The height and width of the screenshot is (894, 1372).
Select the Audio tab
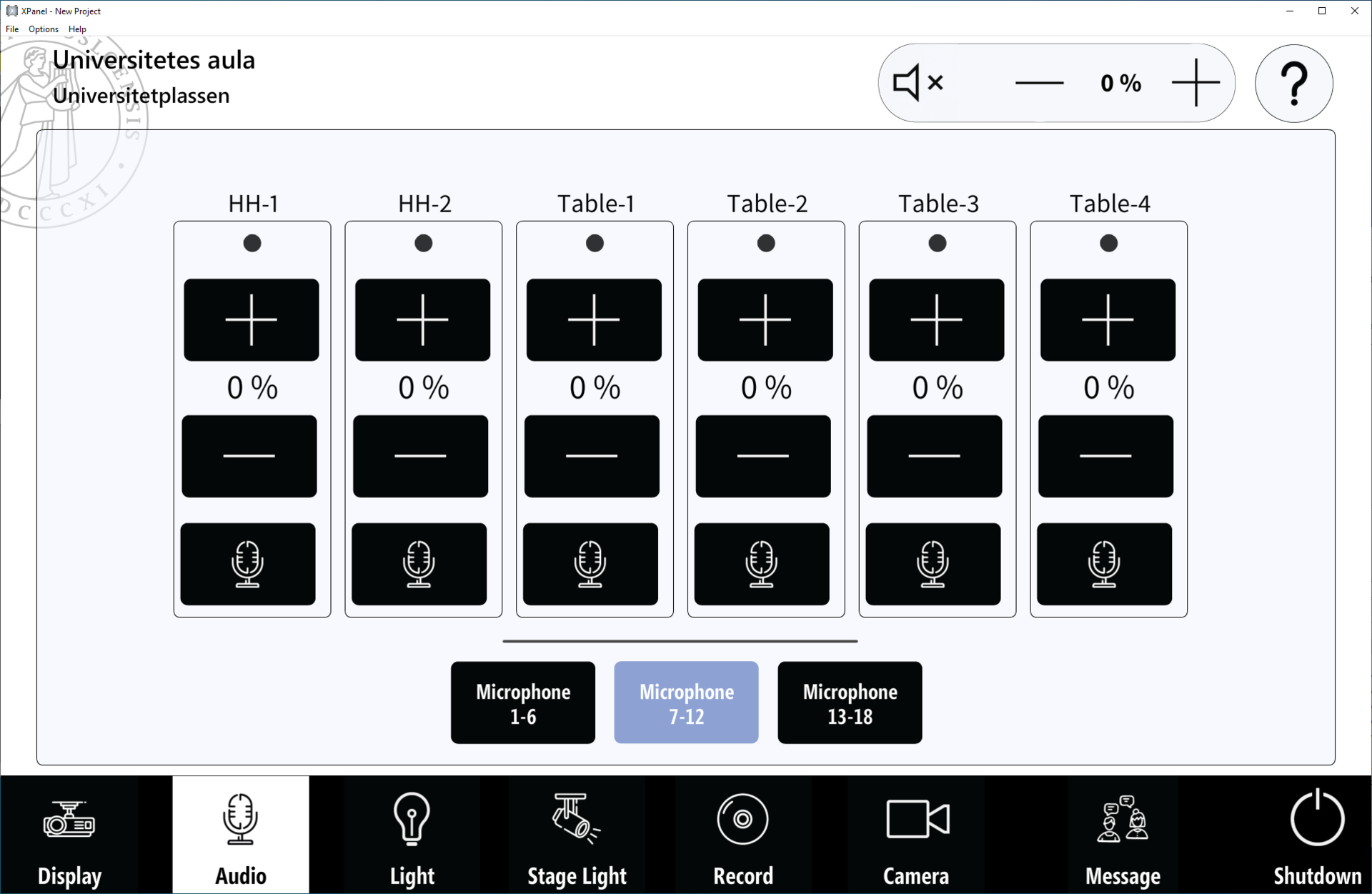tap(241, 835)
